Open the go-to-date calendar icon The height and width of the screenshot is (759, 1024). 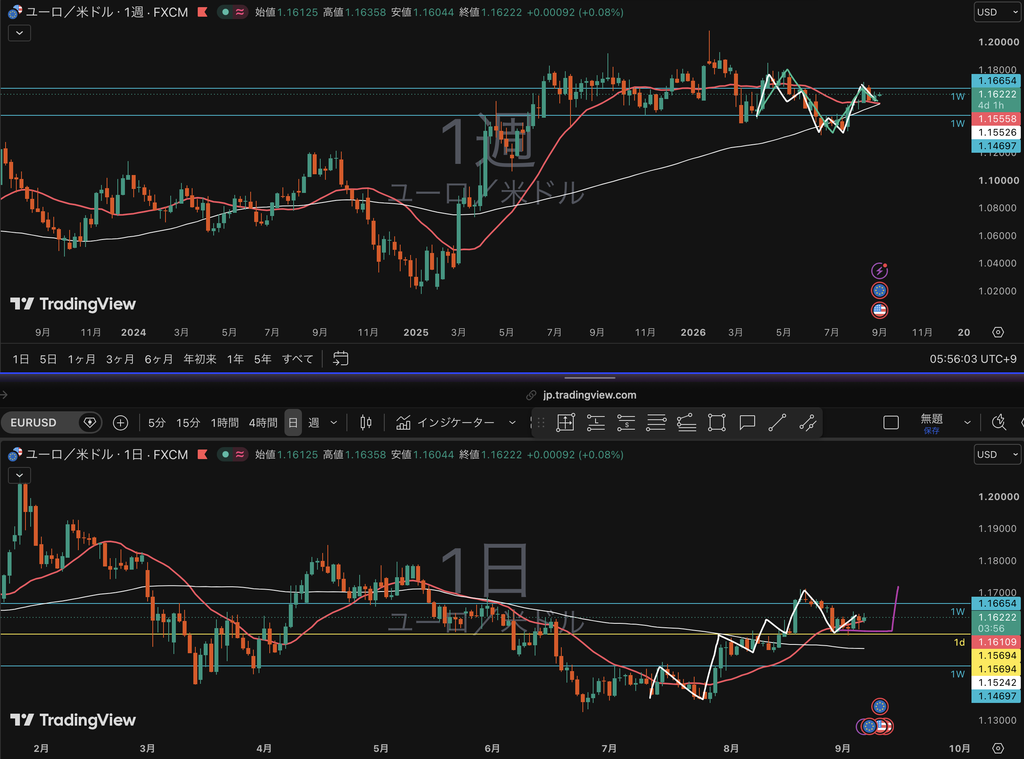tap(340, 359)
